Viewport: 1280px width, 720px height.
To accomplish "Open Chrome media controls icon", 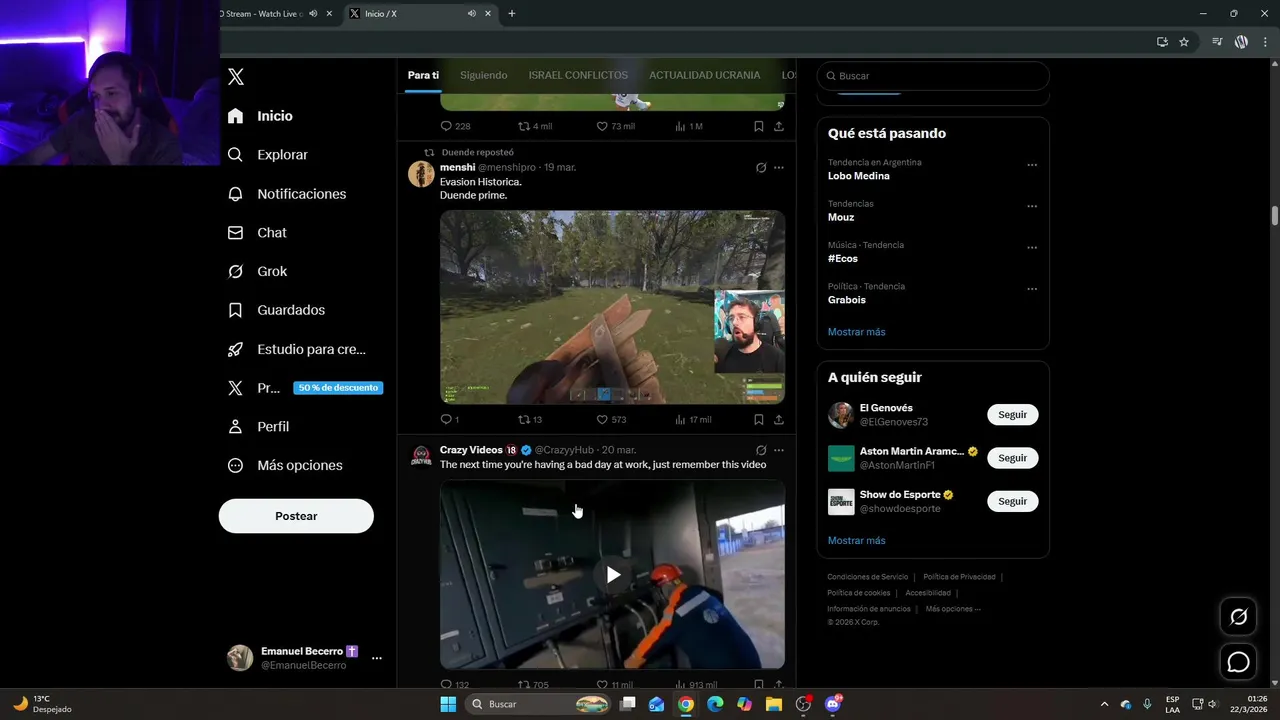I will (x=1217, y=42).
